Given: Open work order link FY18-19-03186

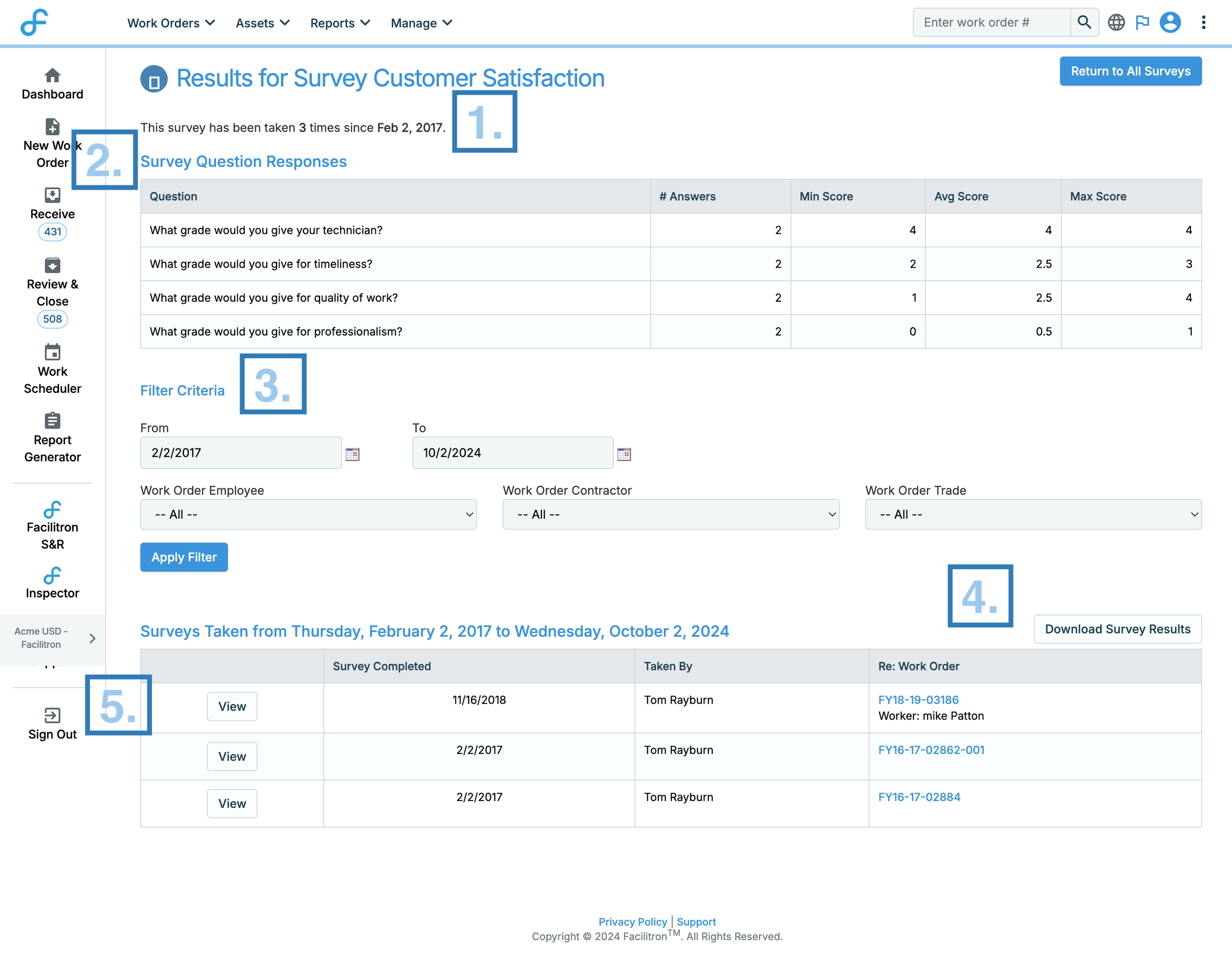Looking at the screenshot, I should coord(918,700).
